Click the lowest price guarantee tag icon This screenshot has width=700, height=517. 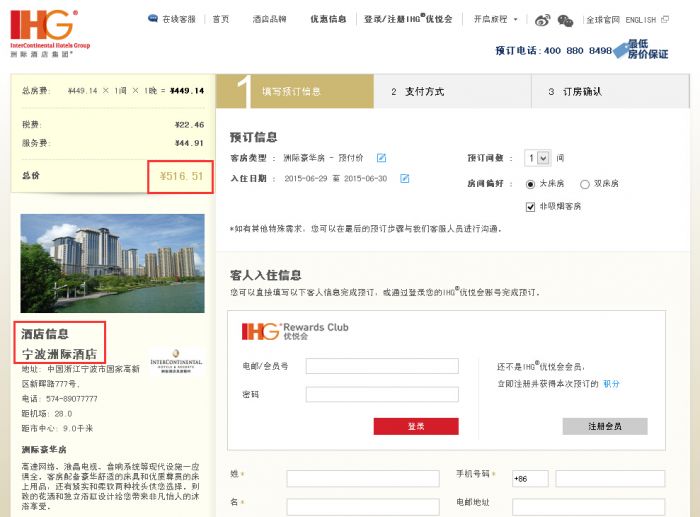pos(621,50)
